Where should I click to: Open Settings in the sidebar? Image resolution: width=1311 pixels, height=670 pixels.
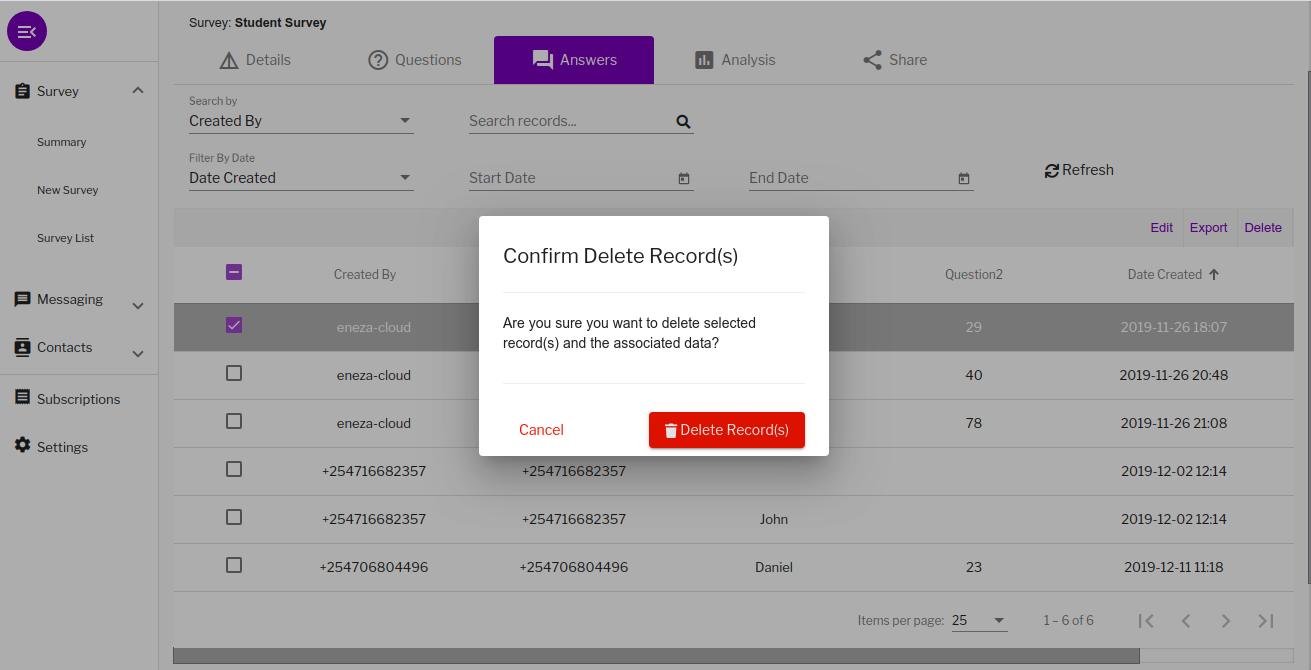pyautogui.click(x=62, y=447)
